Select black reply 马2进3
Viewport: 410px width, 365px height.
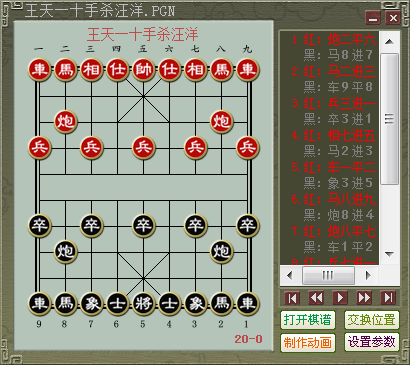pyautogui.click(x=338, y=151)
